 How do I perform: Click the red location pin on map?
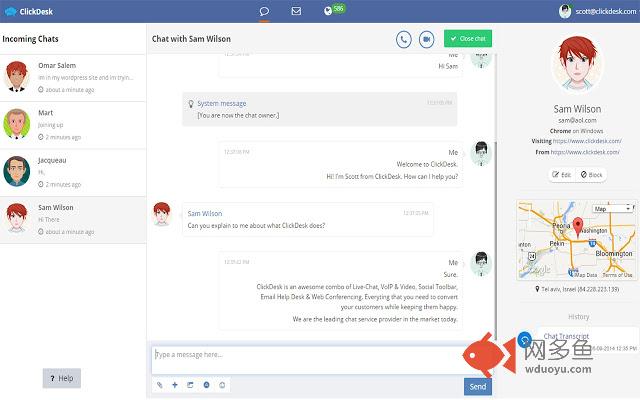click(x=578, y=227)
